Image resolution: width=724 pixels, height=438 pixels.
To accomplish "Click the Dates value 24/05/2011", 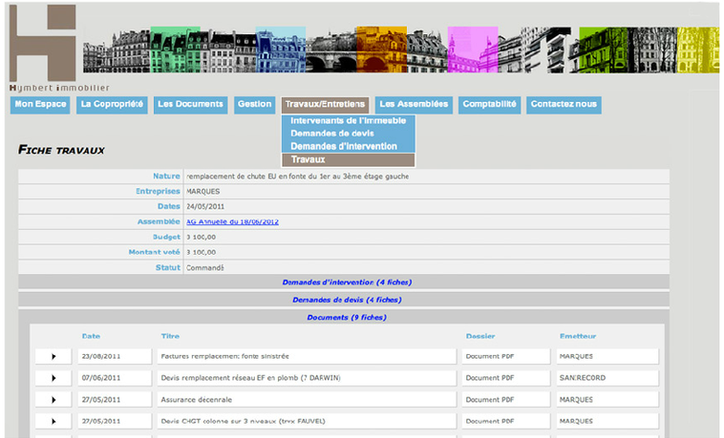I will click(205, 207).
